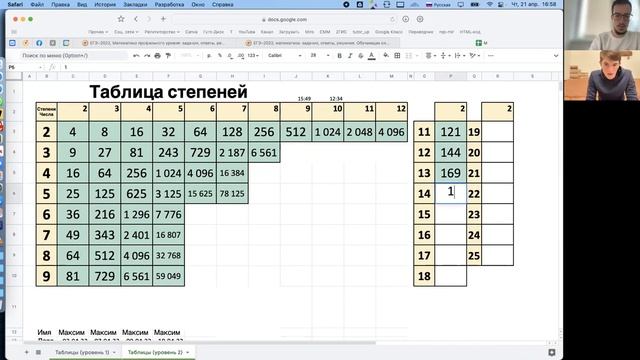
Task: Click the more toolbar options ellipsis
Action: click(x=491, y=56)
